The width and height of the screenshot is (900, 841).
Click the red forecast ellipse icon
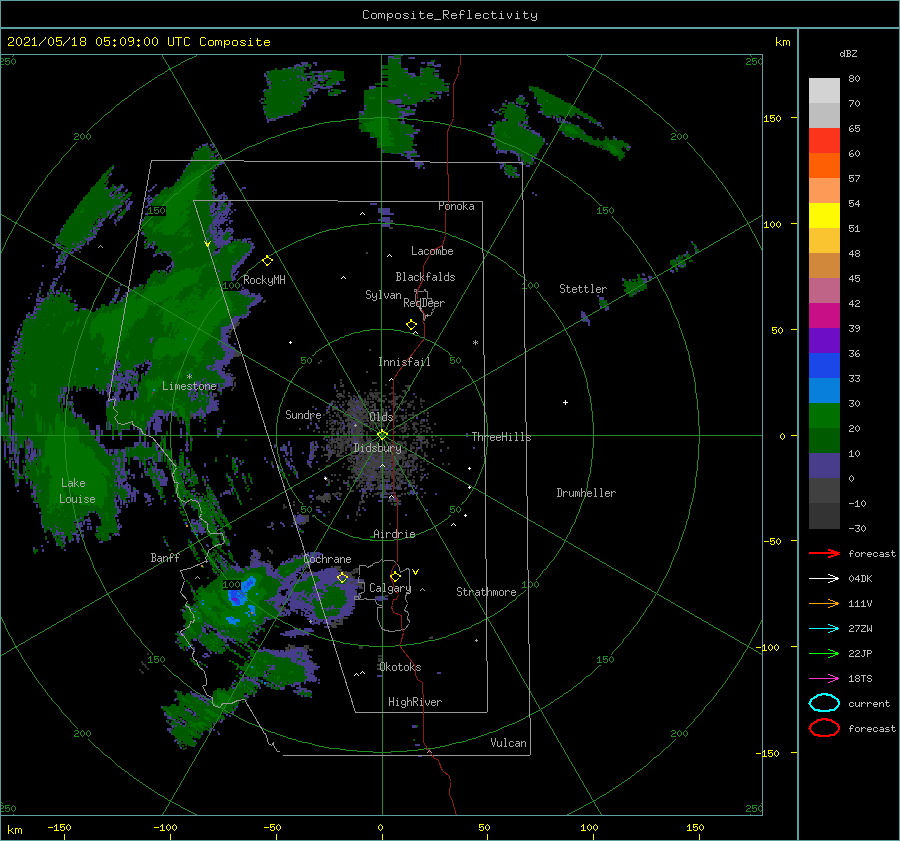824,728
